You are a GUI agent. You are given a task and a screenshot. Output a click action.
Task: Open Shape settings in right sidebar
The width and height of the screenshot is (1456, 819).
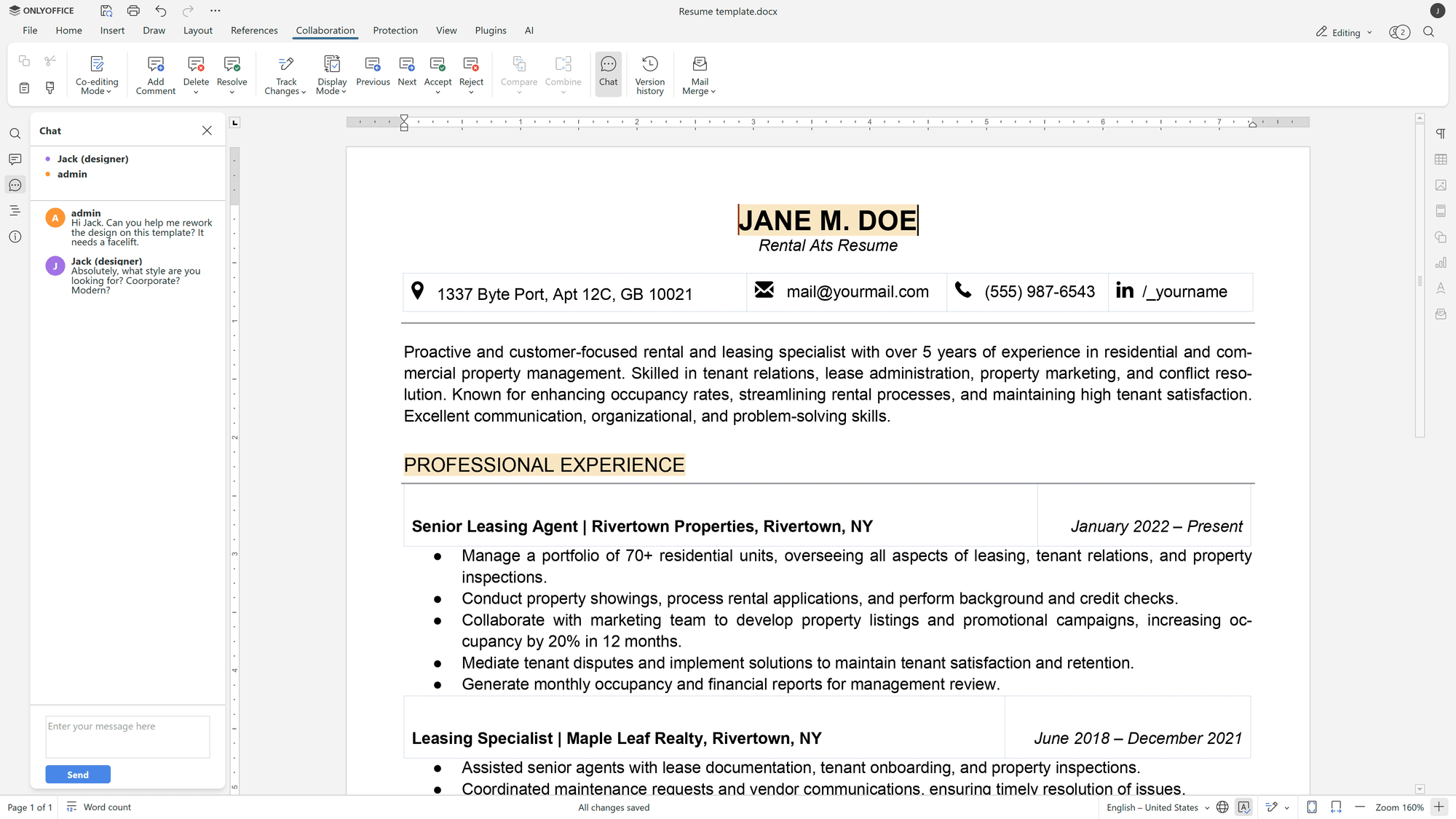(x=1441, y=237)
